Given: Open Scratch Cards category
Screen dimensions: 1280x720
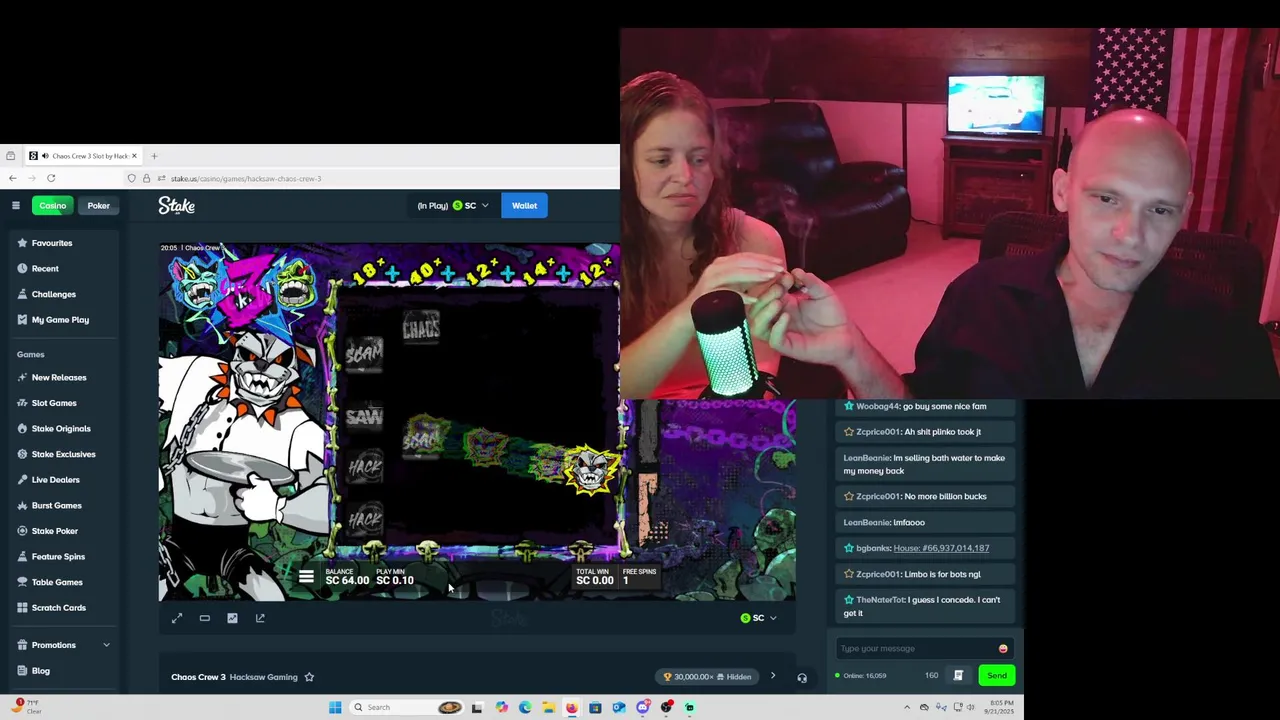Looking at the screenshot, I should [x=58, y=608].
